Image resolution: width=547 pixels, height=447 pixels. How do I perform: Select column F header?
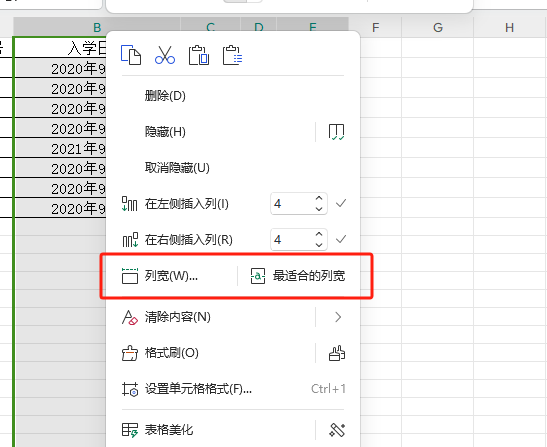[x=375, y=27]
